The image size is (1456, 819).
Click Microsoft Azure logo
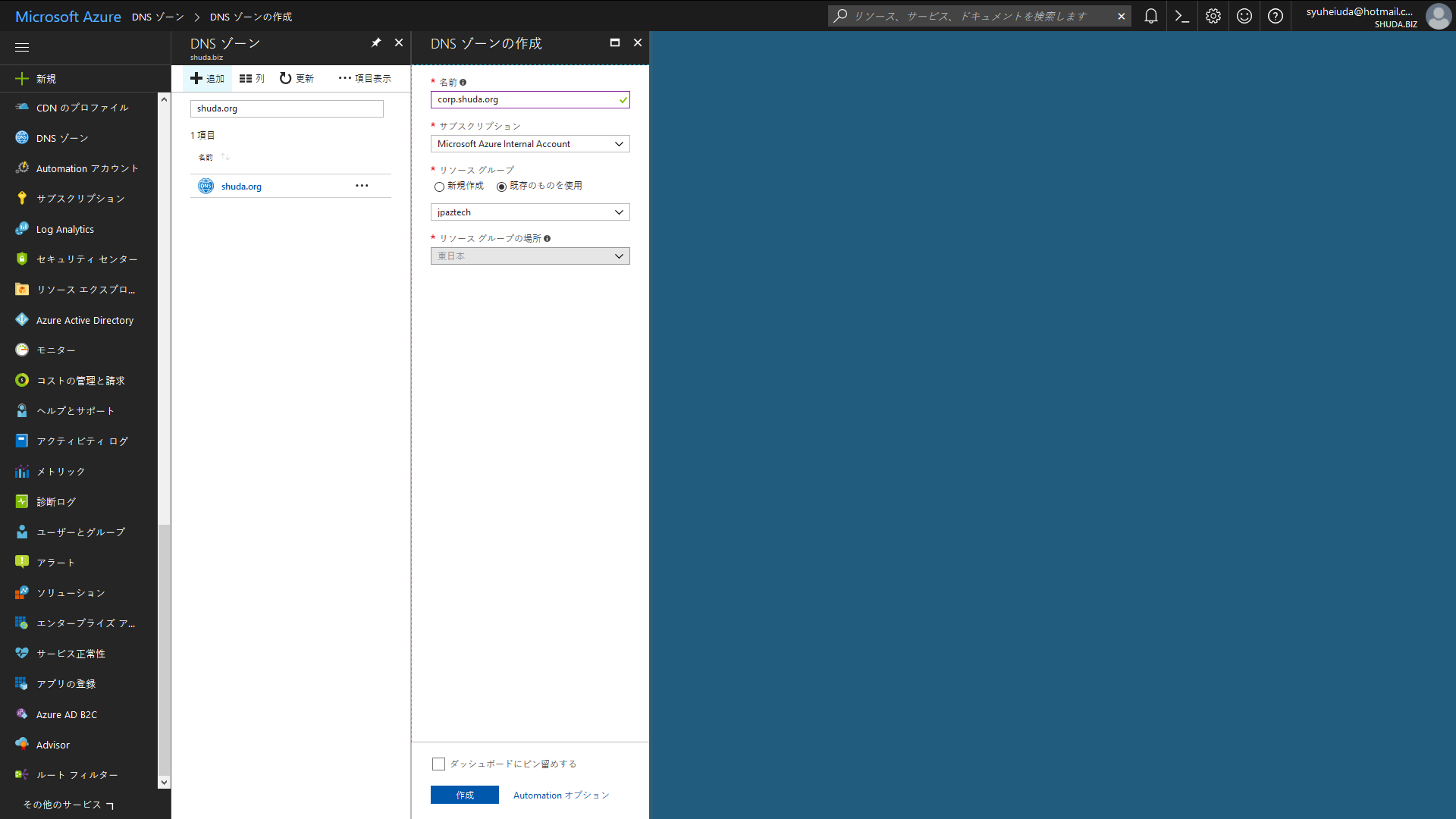click(x=68, y=17)
